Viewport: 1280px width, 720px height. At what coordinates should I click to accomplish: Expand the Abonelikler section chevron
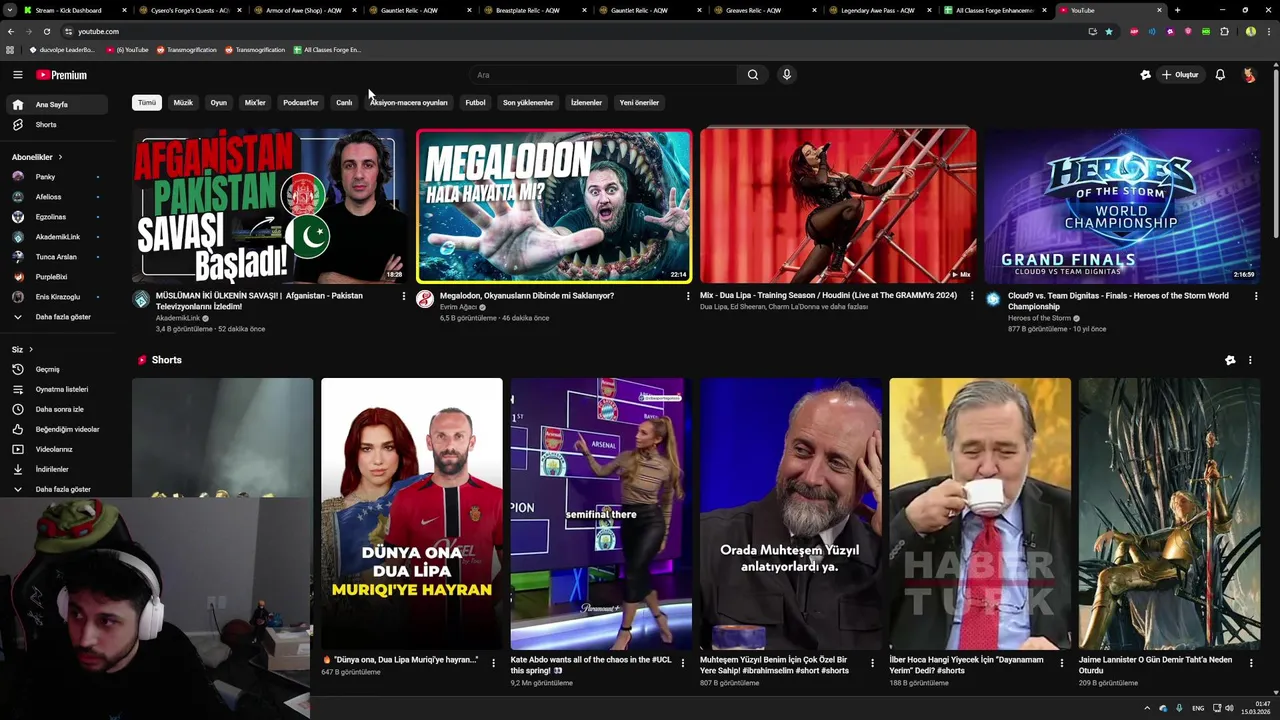coord(60,157)
